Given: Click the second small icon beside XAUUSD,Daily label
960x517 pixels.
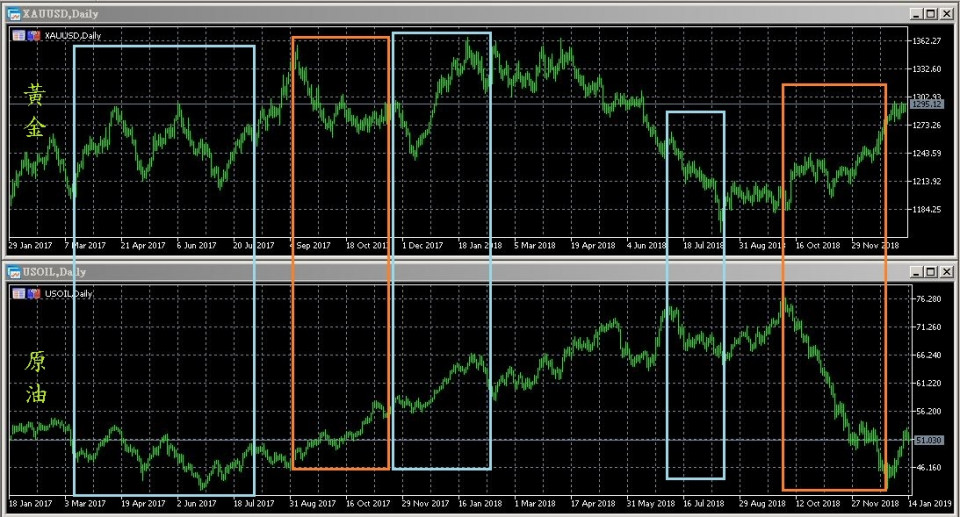Looking at the screenshot, I should point(32,35).
